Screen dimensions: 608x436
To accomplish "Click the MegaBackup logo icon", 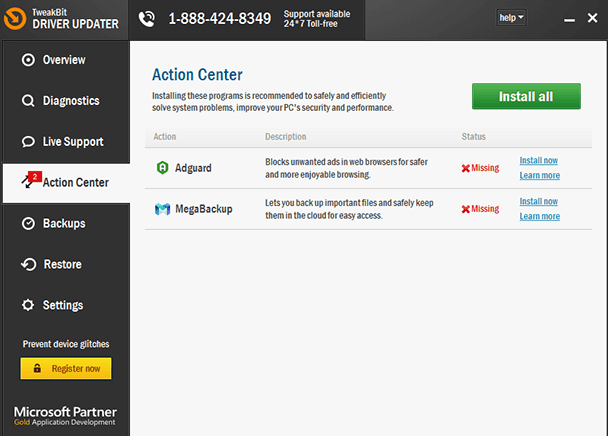I will (x=162, y=209).
